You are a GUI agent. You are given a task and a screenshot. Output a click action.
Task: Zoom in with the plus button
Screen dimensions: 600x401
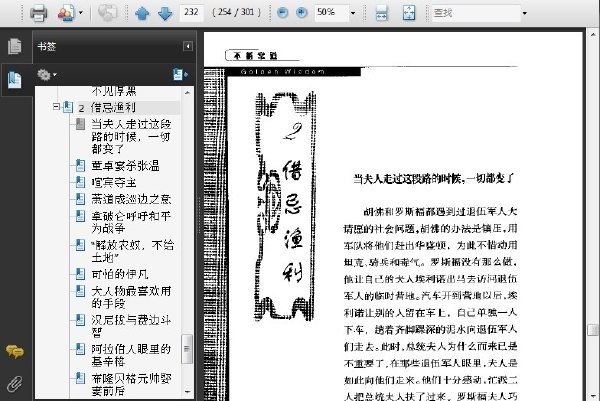pyautogui.click(x=302, y=13)
